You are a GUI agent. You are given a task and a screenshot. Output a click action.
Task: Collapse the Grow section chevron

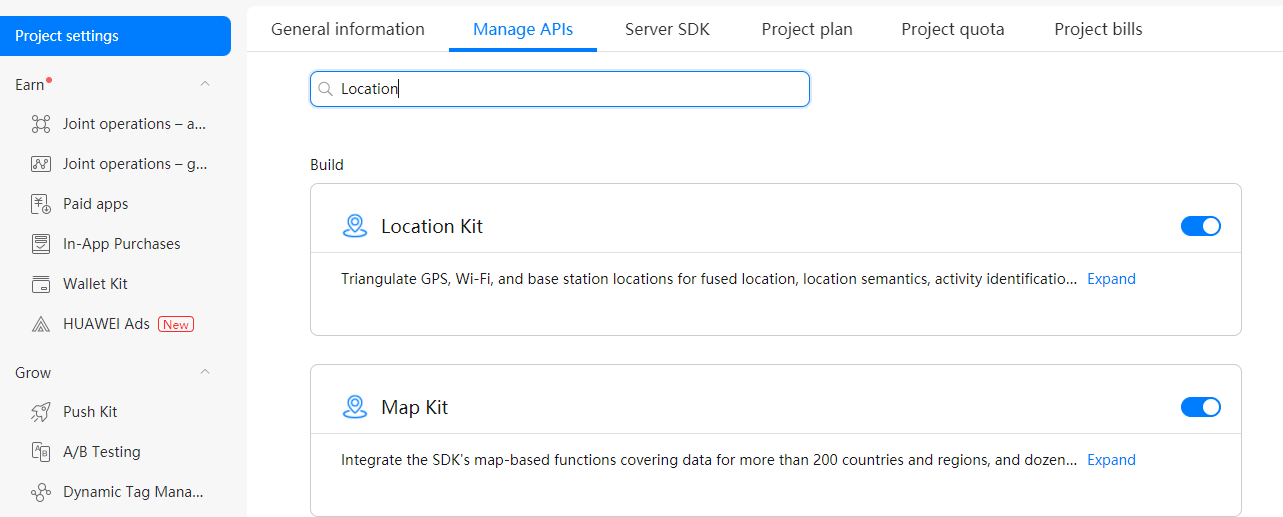tap(205, 372)
